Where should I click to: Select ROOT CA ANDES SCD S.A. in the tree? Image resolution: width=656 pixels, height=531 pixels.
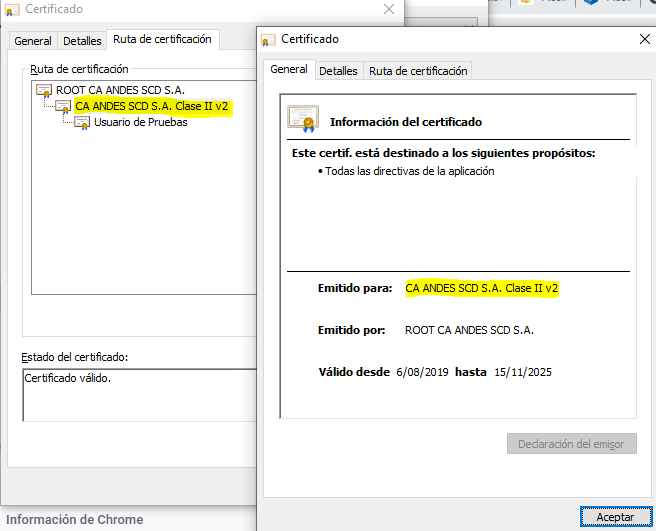click(x=120, y=90)
